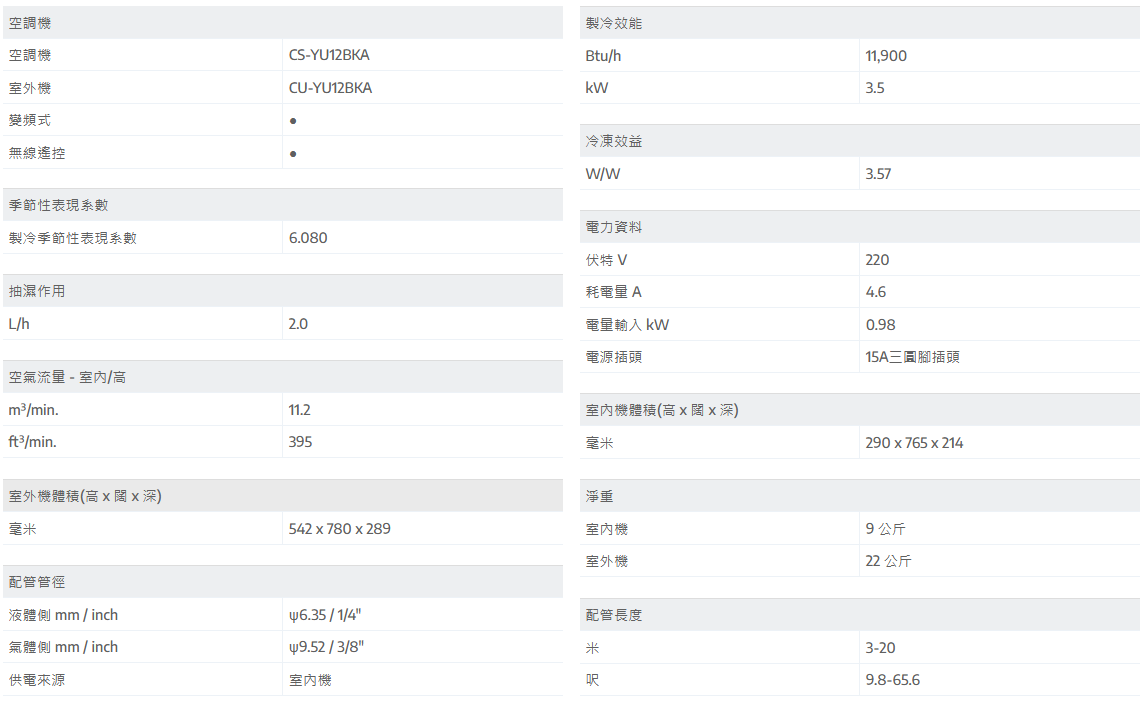Click the 電力資料 section header
The image size is (1146, 702).
614,227
